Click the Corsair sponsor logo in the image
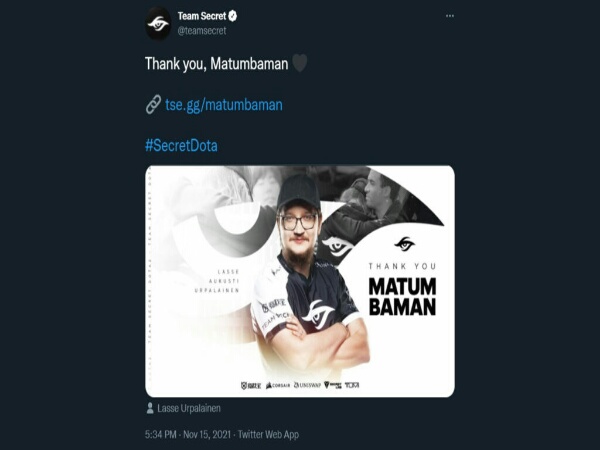The width and height of the screenshot is (600, 450). 278,385
